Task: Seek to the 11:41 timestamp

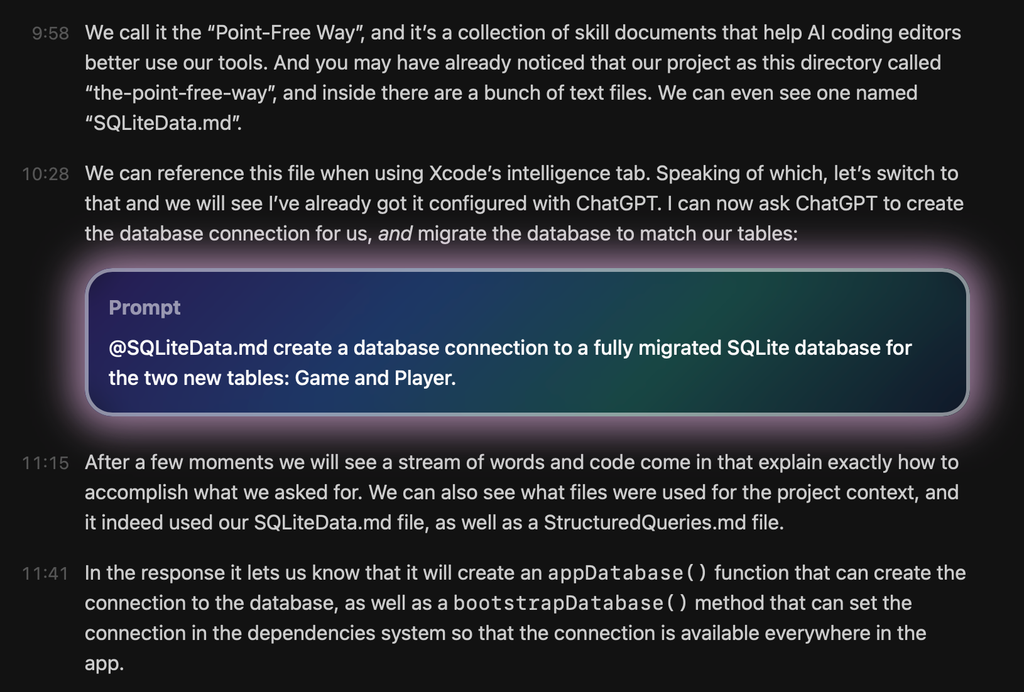Action: (46, 574)
